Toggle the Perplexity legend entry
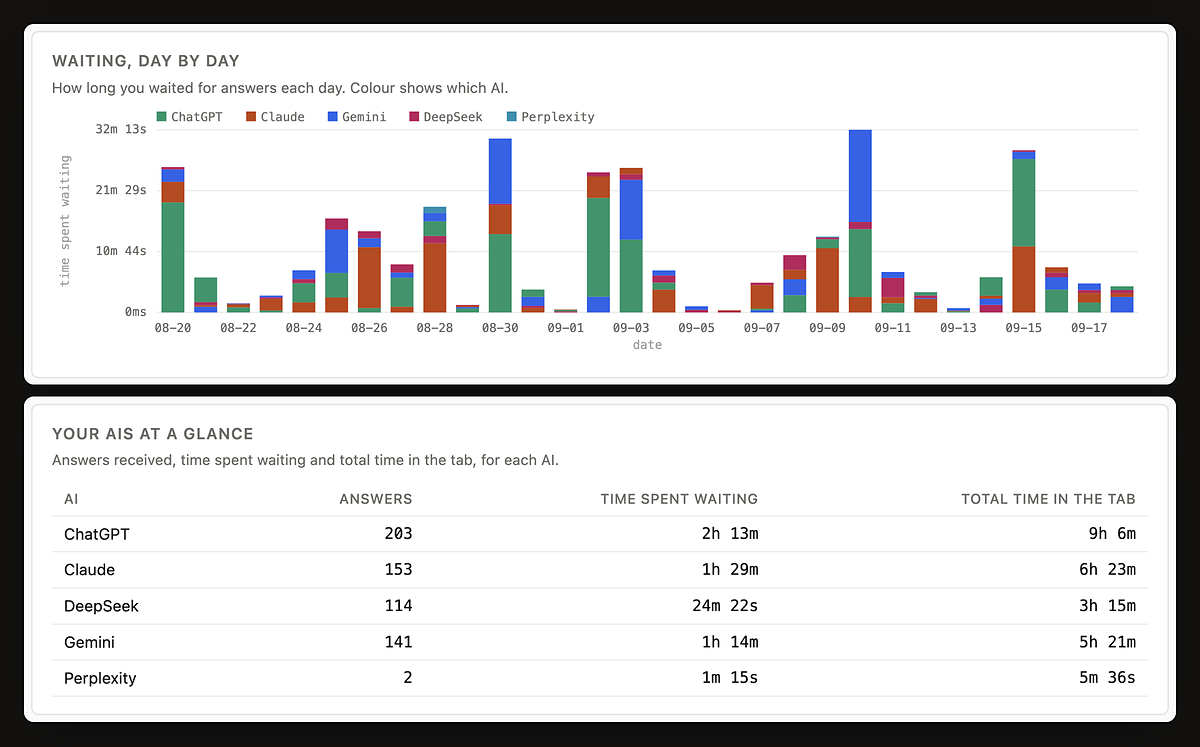 pyautogui.click(x=550, y=117)
